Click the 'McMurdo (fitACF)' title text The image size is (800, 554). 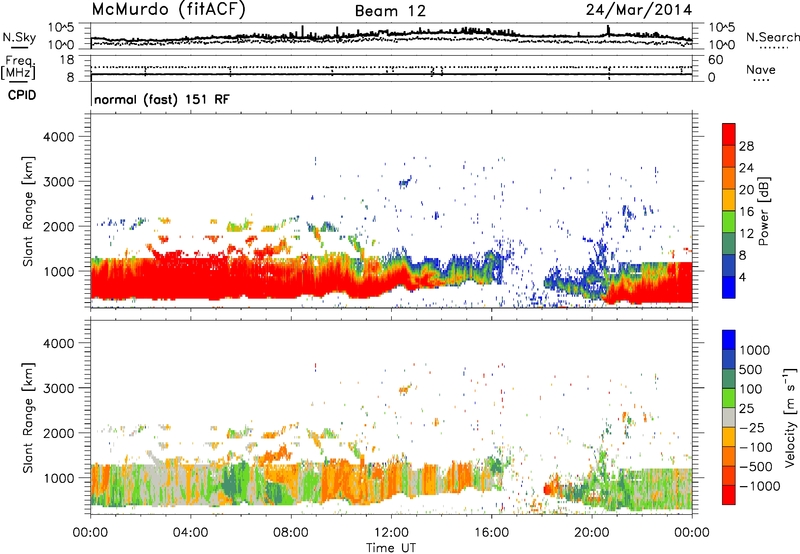168,10
